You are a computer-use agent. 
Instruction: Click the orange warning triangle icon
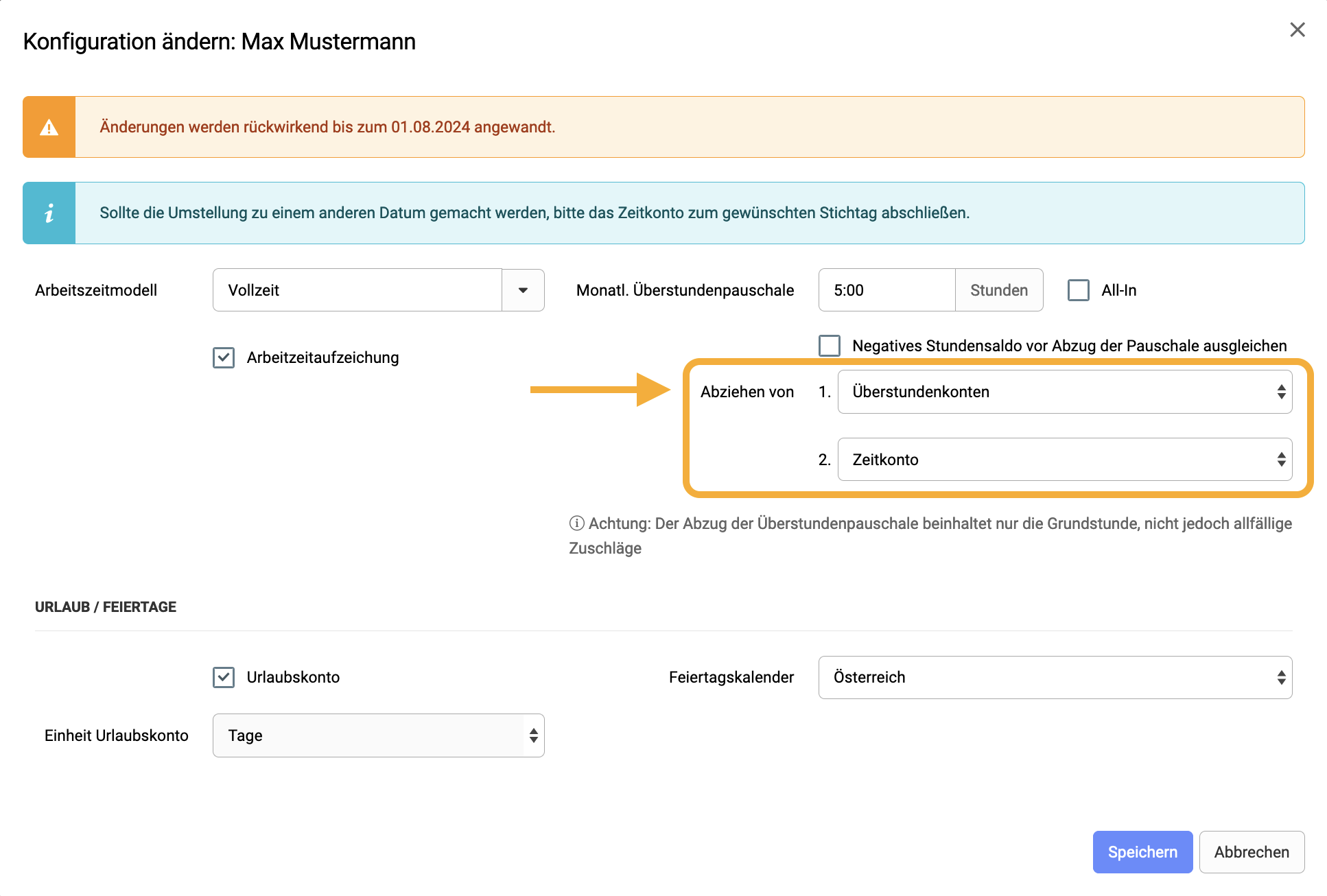tap(49, 128)
